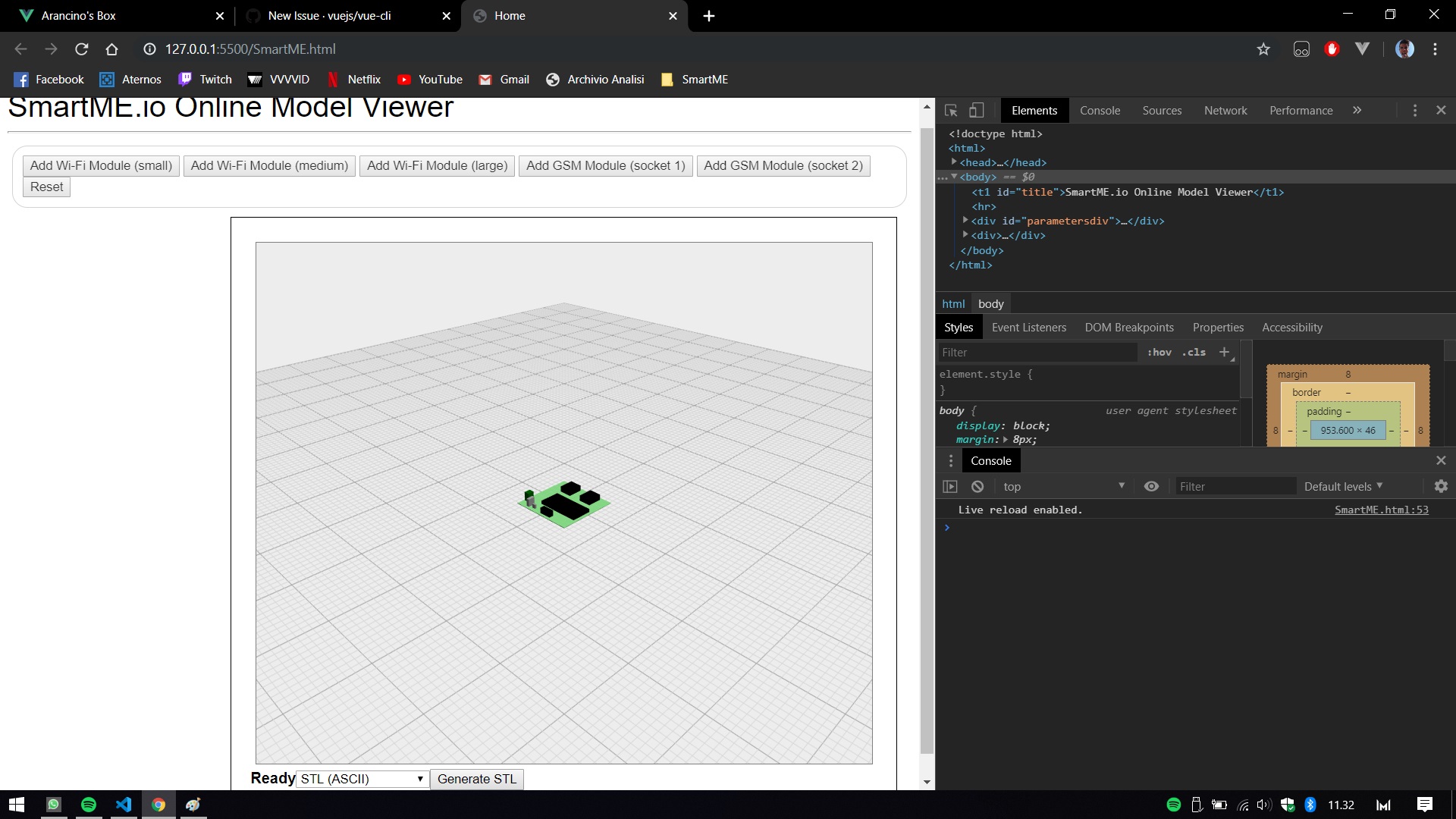Expand the parametersdiv node

click(x=965, y=221)
